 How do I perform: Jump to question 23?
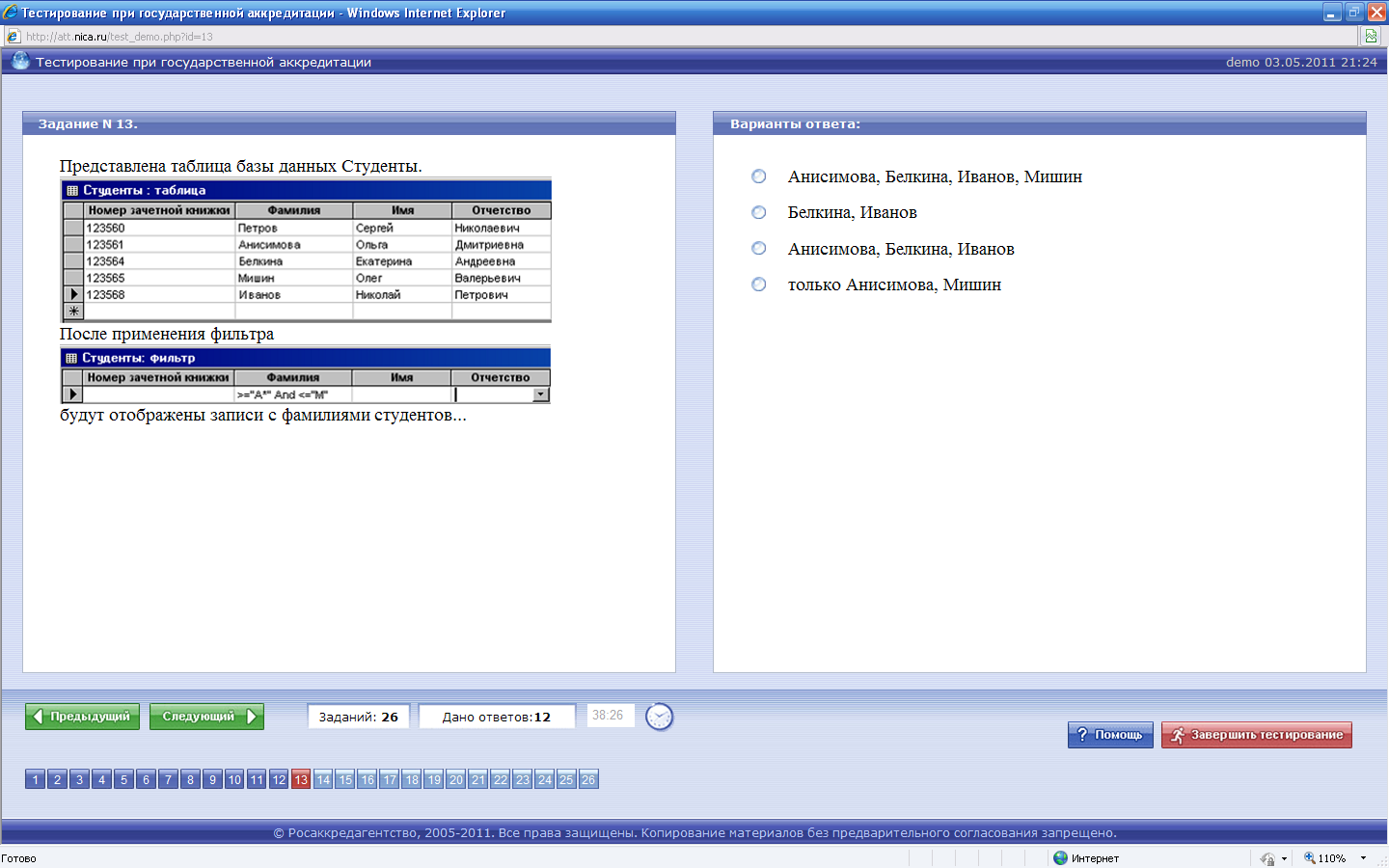click(x=523, y=779)
